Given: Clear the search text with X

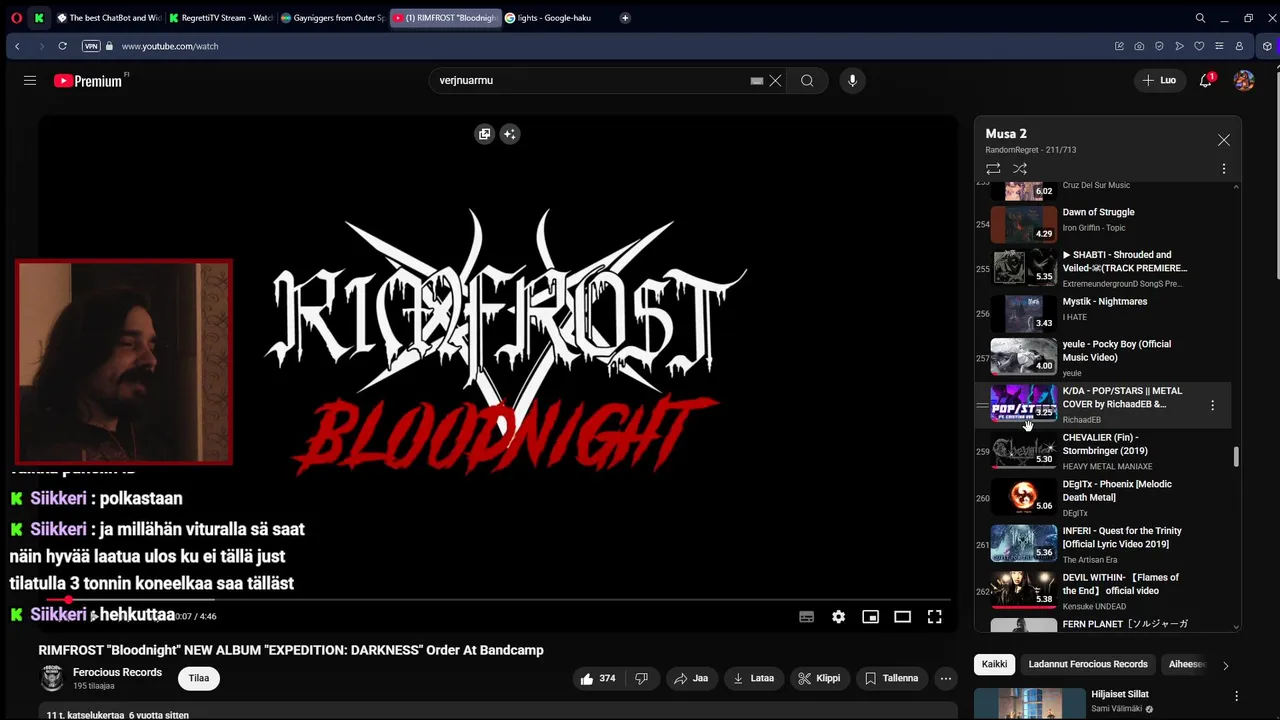Looking at the screenshot, I should [775, 81].
